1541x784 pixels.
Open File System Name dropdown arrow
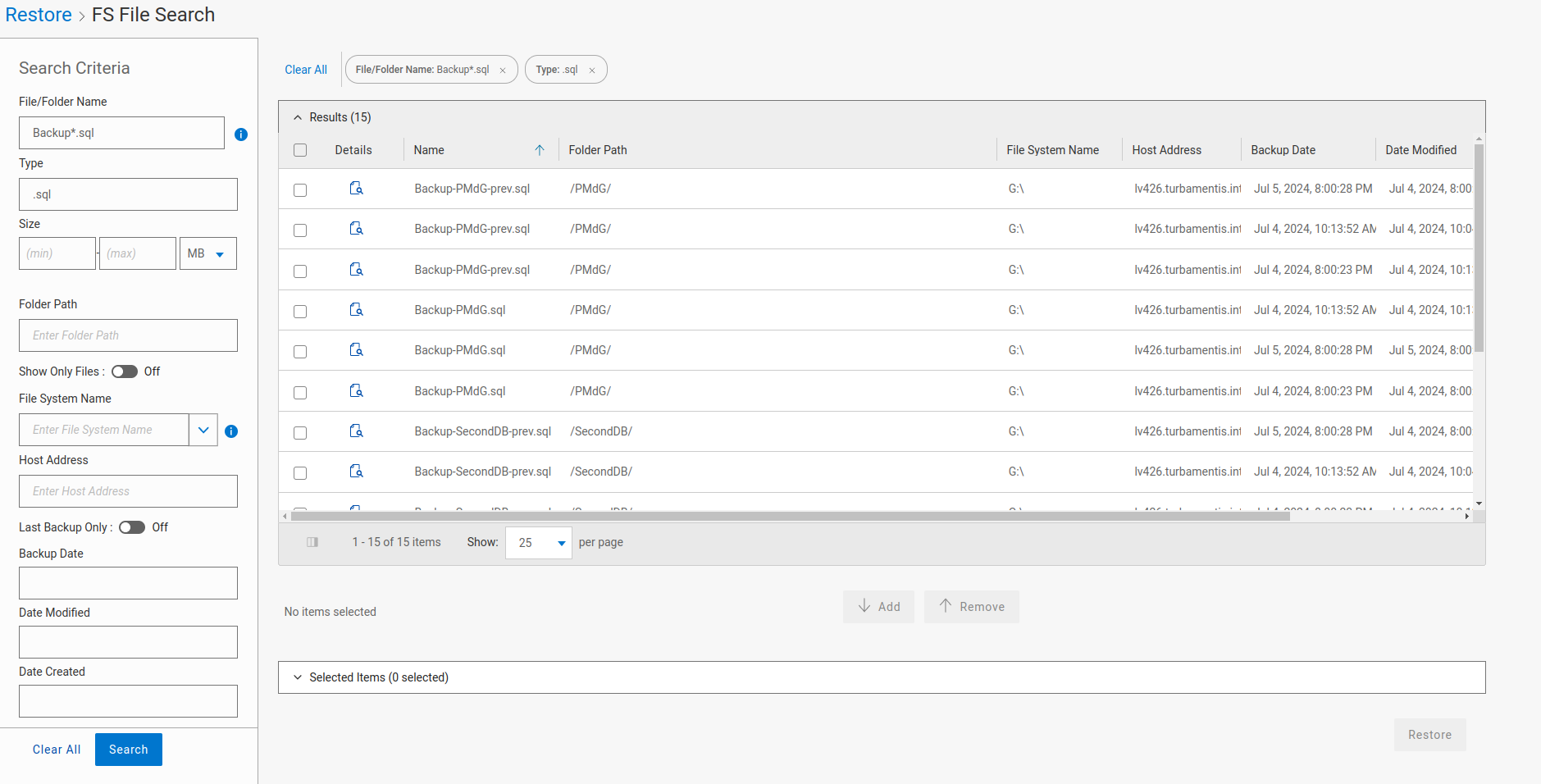(x=203, y=430)
